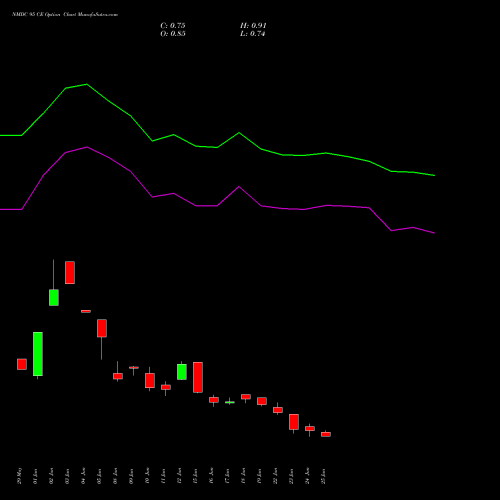Click the 09 Jun date axis label
This screenshot has width=500, height=500.
coord(131,476)
